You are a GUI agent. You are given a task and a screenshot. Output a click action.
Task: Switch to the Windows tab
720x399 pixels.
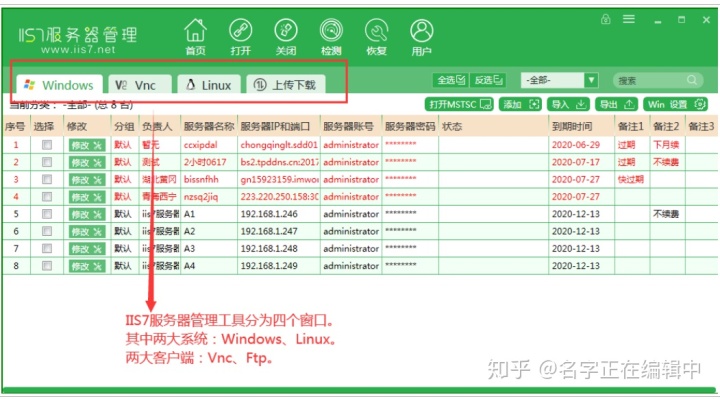60,85
